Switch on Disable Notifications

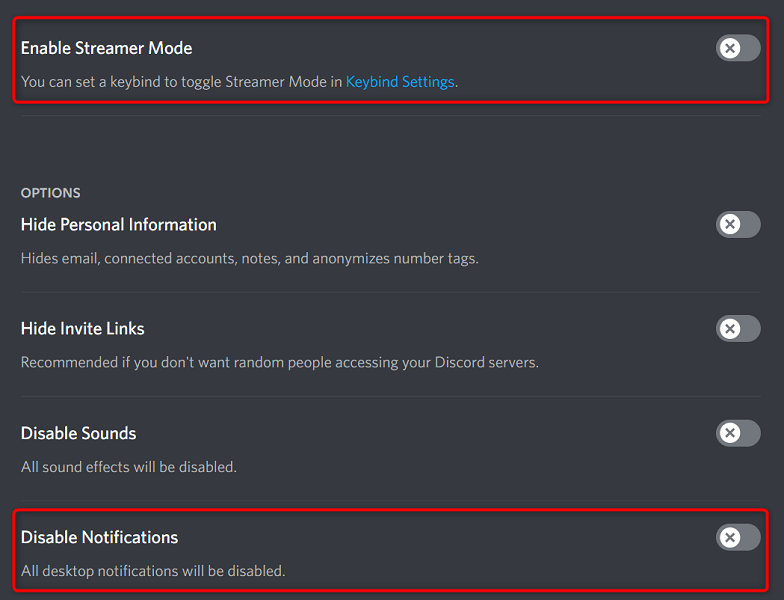tap(738, 537)
